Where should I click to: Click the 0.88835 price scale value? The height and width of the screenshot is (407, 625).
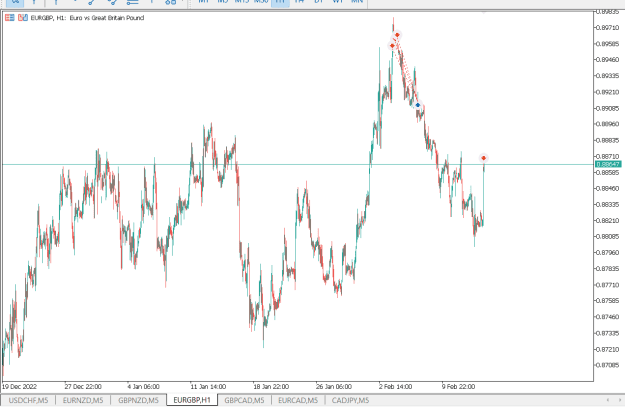pos(608,140)
